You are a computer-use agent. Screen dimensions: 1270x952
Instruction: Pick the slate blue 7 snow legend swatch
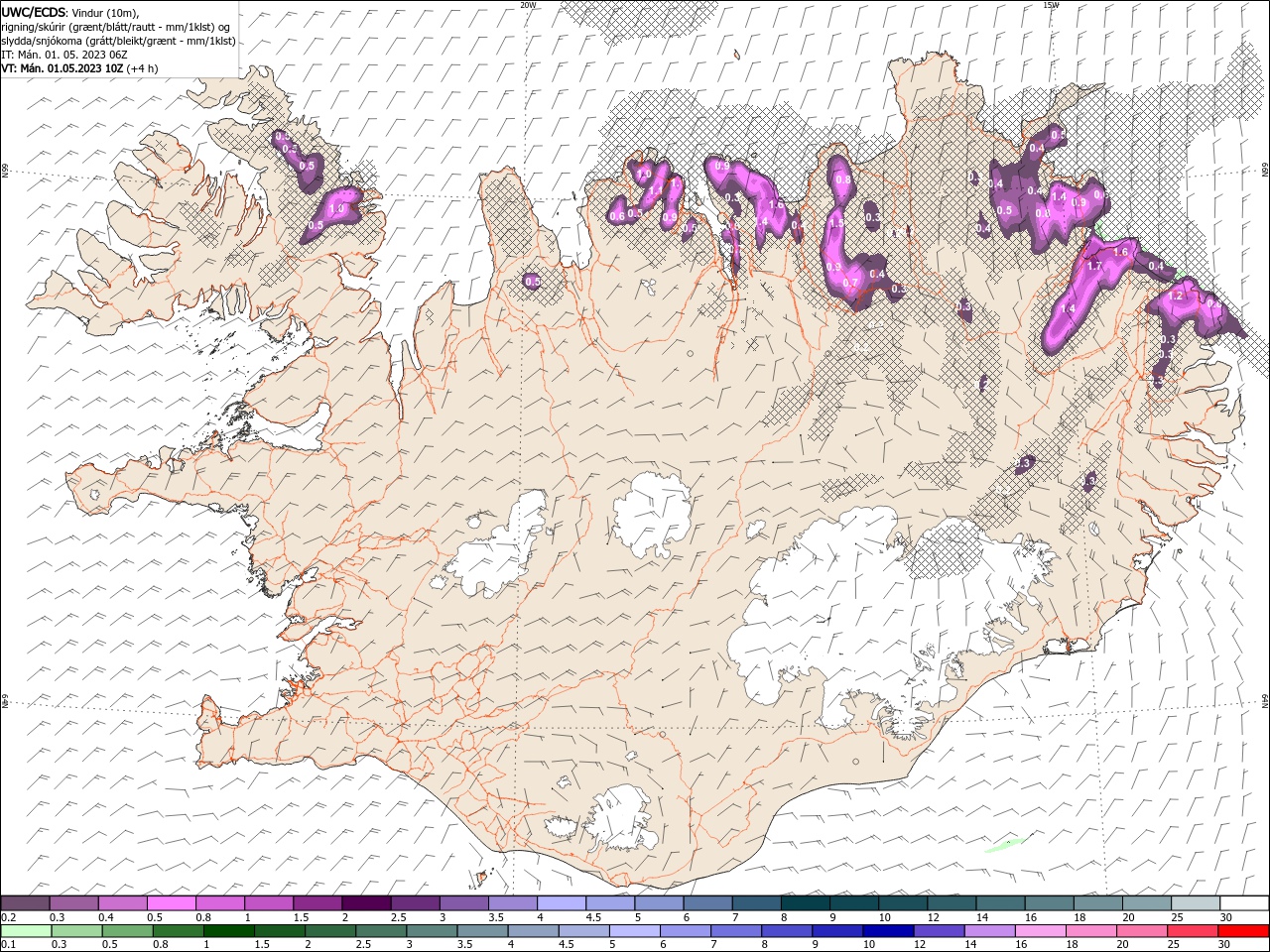755,903
